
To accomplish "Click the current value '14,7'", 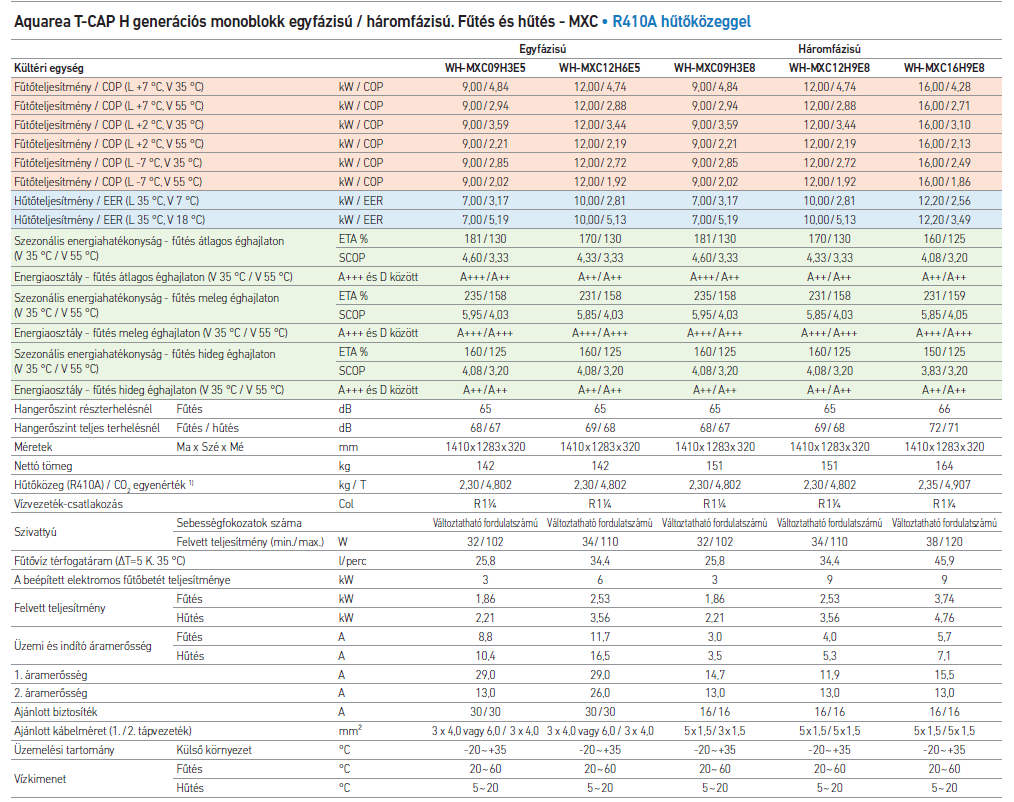I will (715, 675).
